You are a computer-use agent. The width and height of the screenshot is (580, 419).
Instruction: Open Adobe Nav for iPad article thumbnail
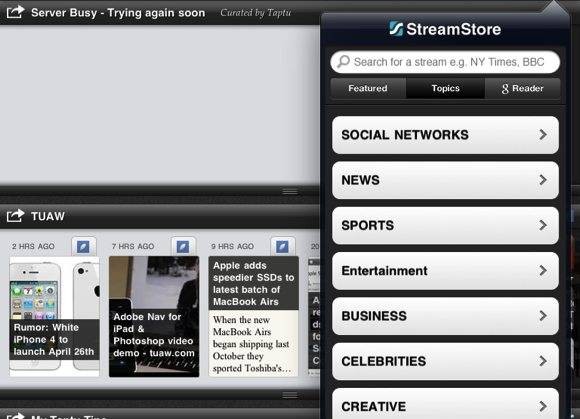tap(154, 317)
